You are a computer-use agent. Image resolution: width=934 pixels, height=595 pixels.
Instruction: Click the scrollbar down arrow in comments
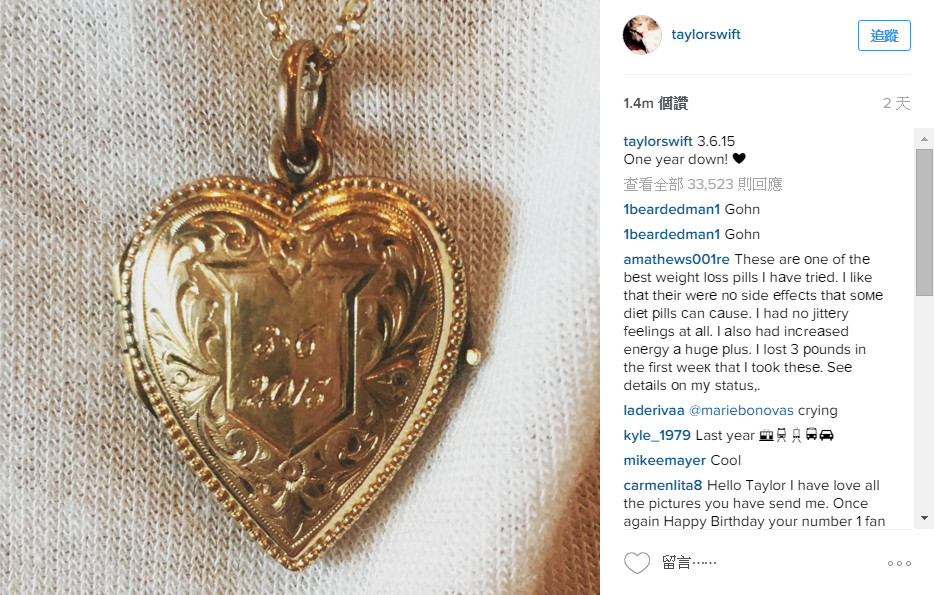coord(924,518)
